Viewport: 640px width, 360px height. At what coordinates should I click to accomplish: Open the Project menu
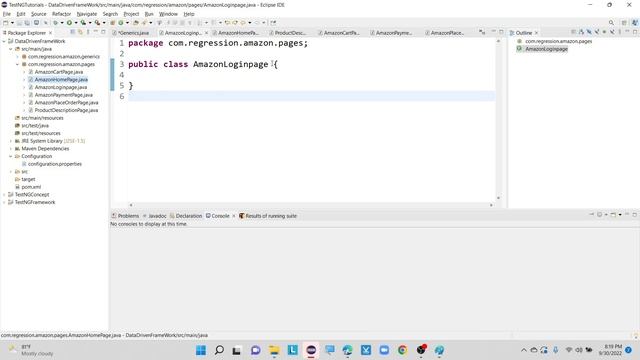131,14
